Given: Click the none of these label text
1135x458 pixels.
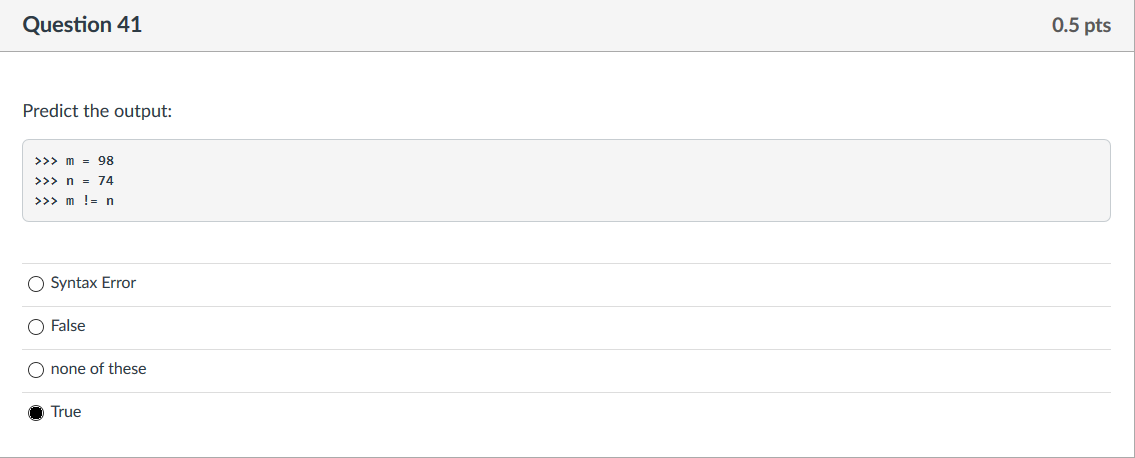Looking at the screenshot, I should click(98, 368).
